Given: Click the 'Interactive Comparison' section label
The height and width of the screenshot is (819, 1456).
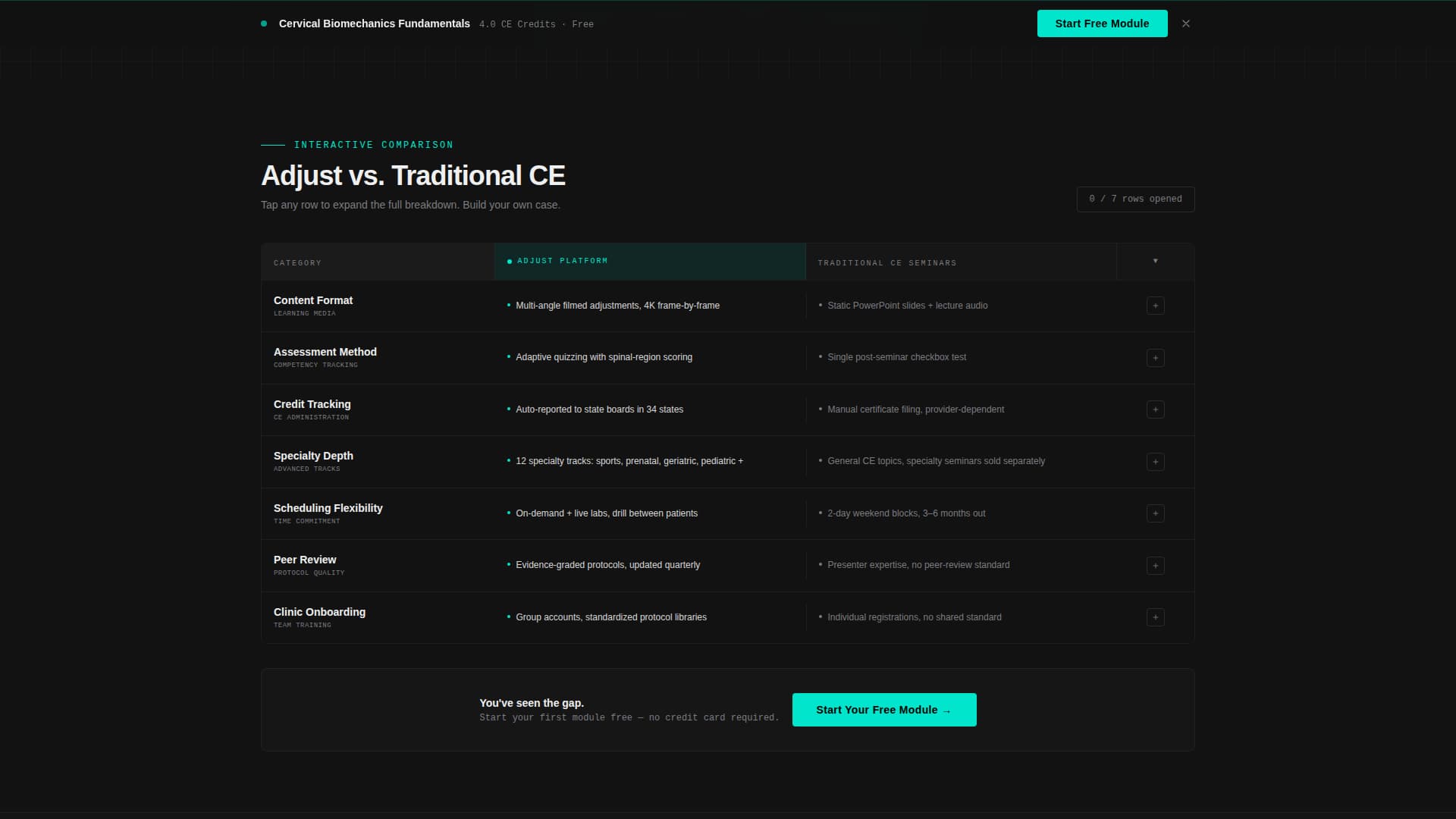Looking at the screenshot, I should [374, 145].
